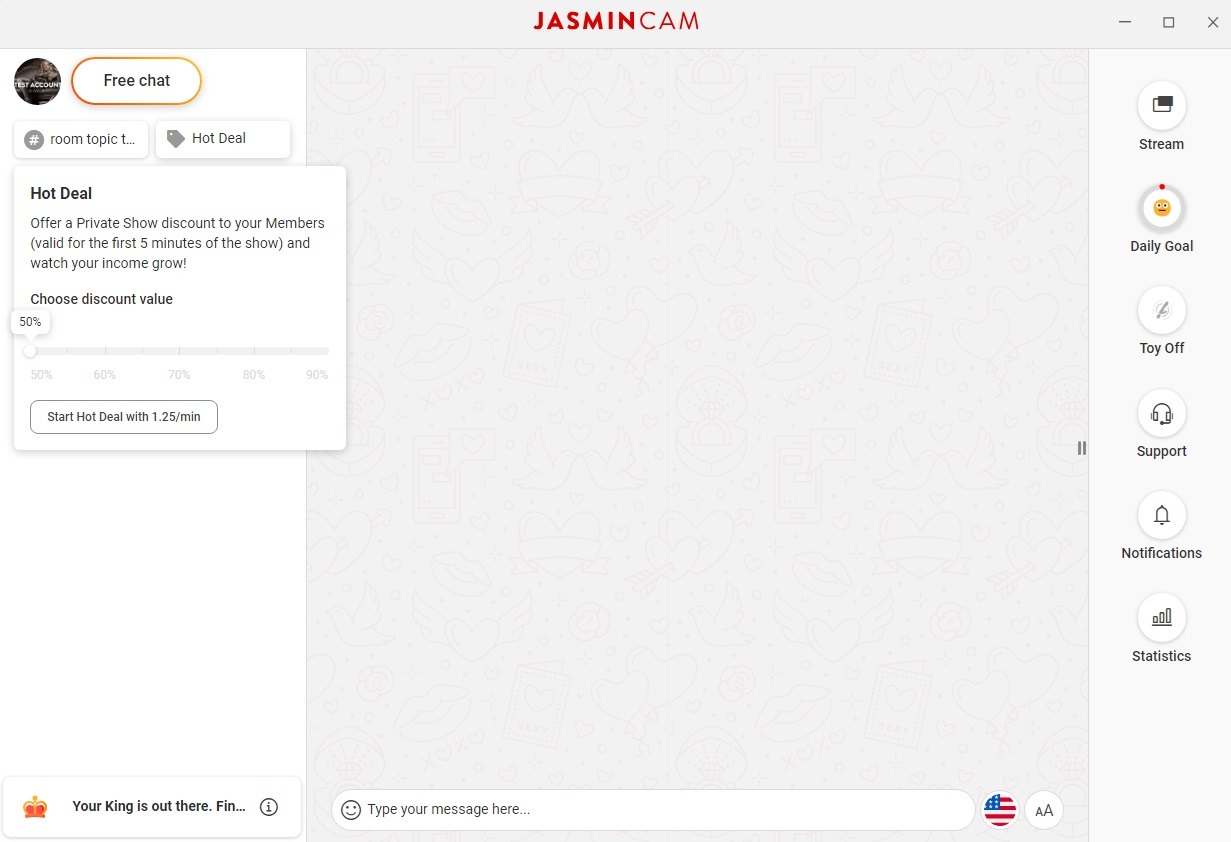
Task: Toggle the Hot Deal chip
Action: coord(223,139)
